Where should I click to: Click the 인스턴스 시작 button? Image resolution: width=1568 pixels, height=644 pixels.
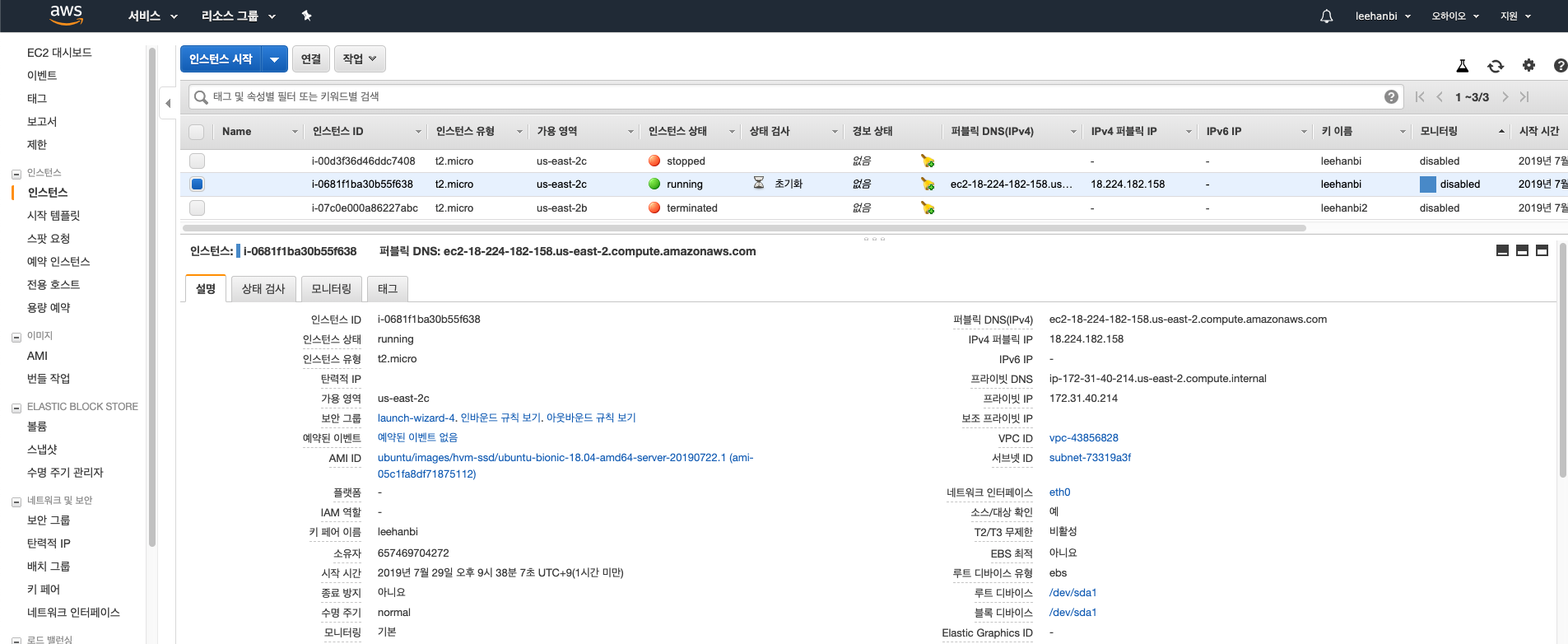(x=221, y=59)
